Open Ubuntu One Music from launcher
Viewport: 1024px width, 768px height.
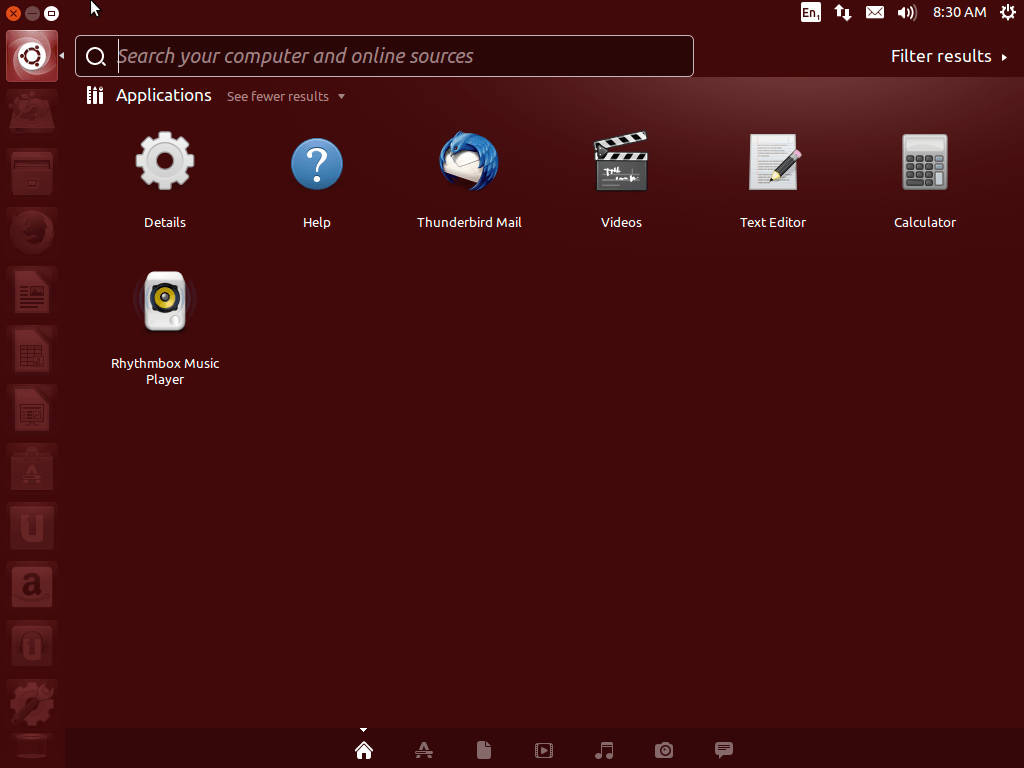pos(32,645)
